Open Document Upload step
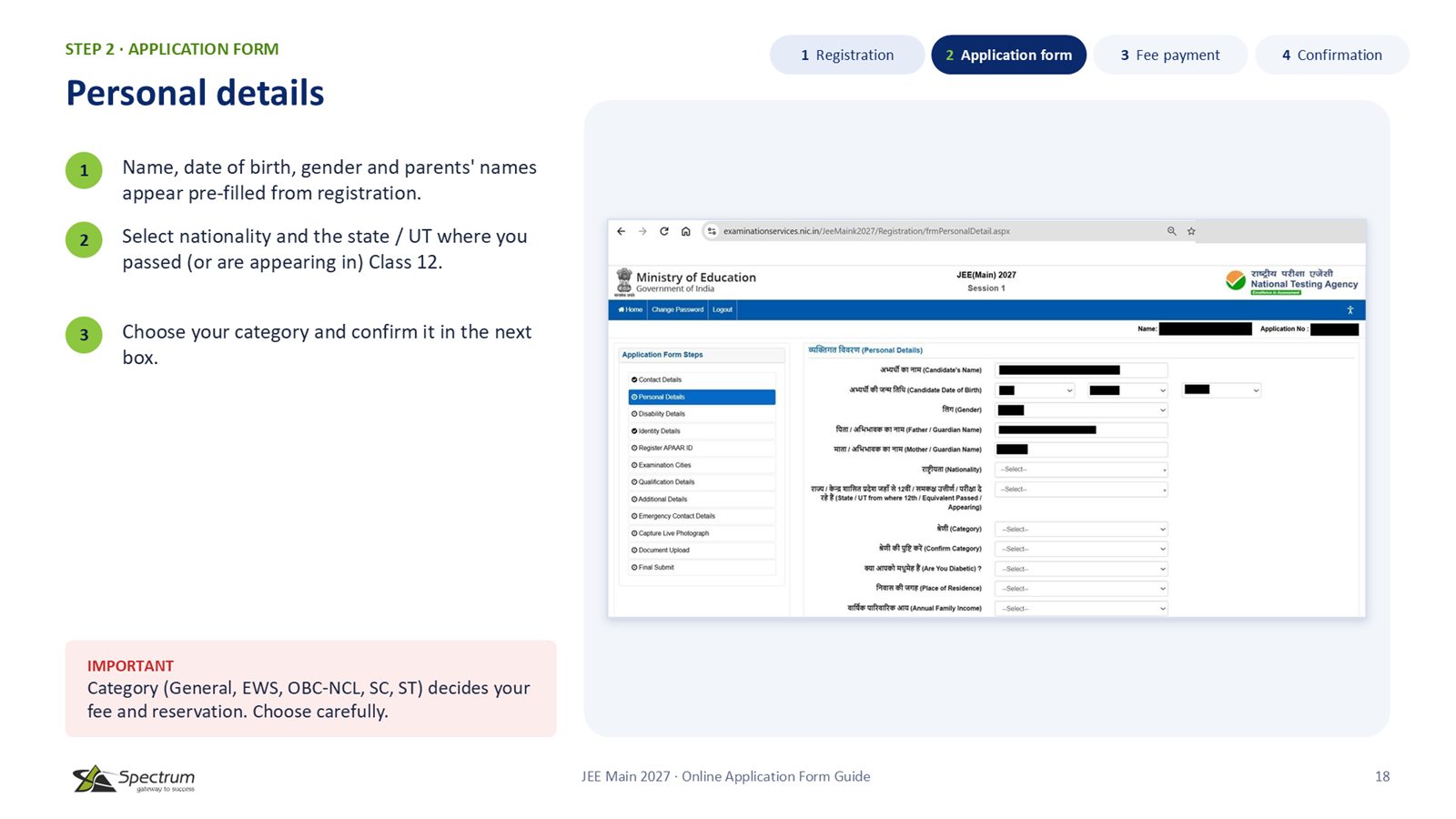This screenshot has height=819, width=1456. [x=702, y=550]
